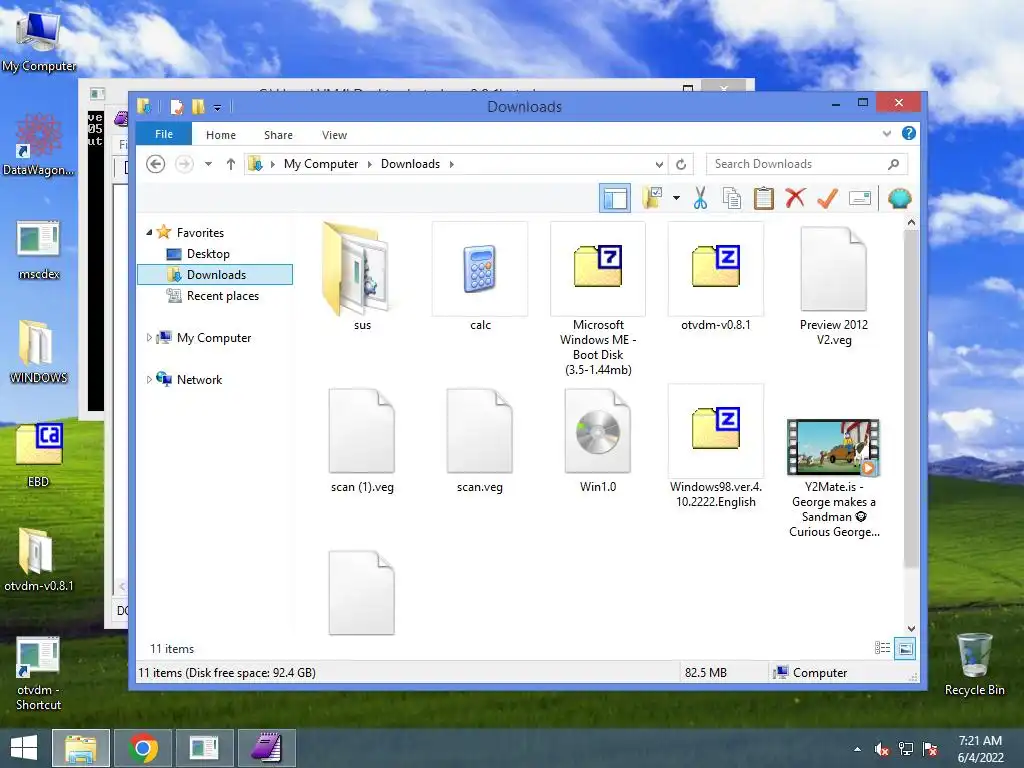Click the Cut scissors toolbar icon
The height and width of the screenshot is (768, 1024).
pos(700,198)
